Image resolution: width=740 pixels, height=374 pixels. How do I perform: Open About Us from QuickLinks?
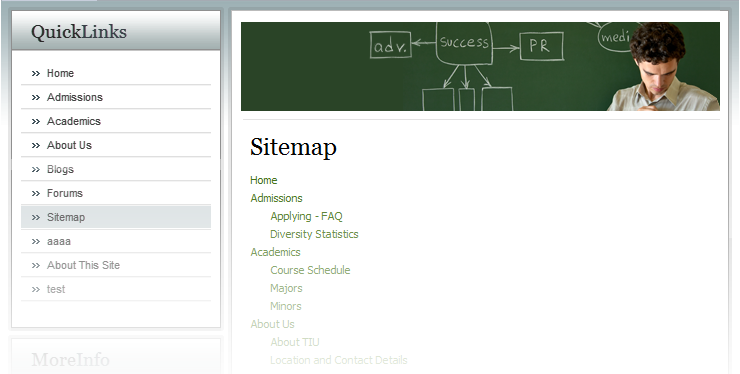coord(116,145)
